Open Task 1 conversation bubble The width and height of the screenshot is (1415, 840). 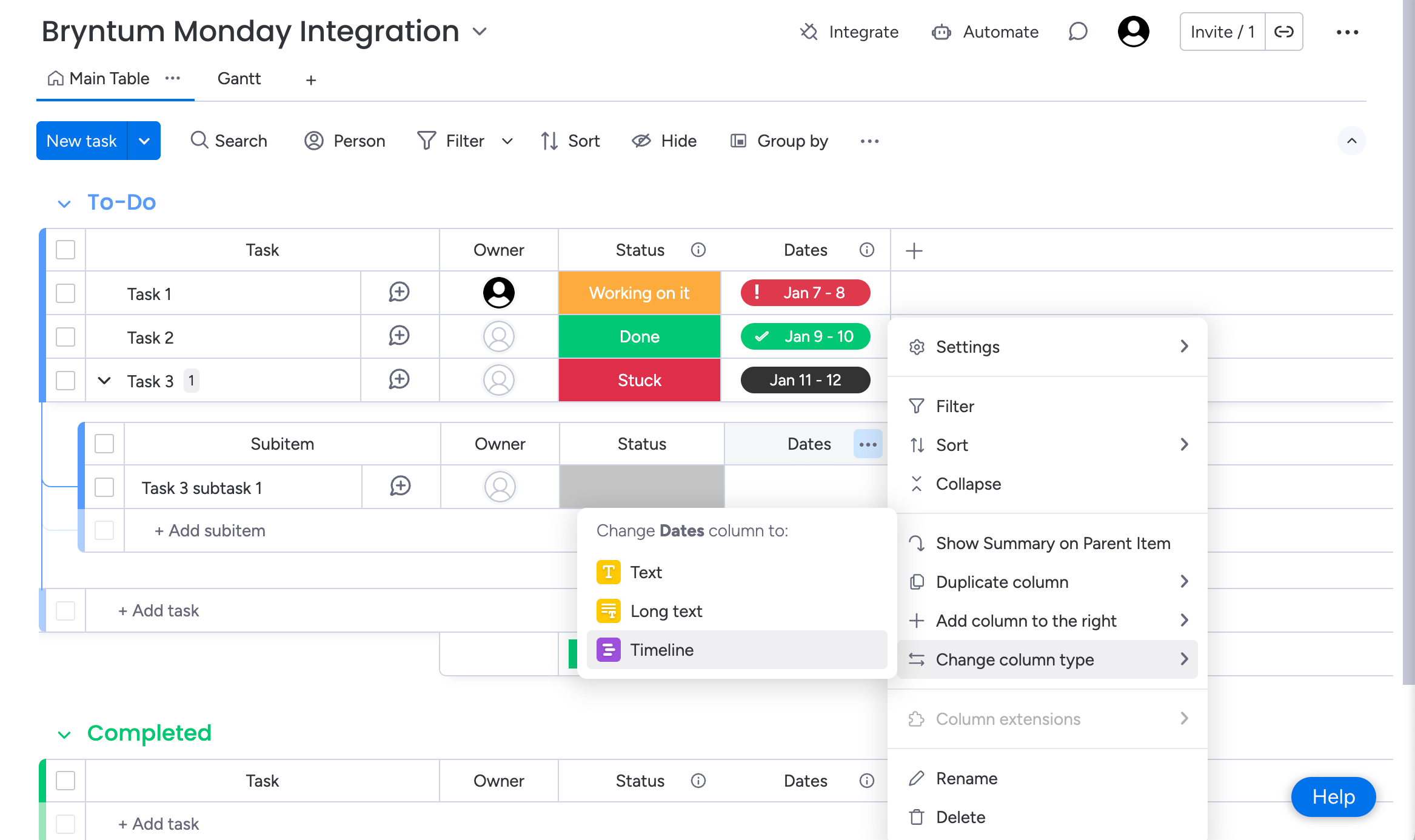pos(400,293)
